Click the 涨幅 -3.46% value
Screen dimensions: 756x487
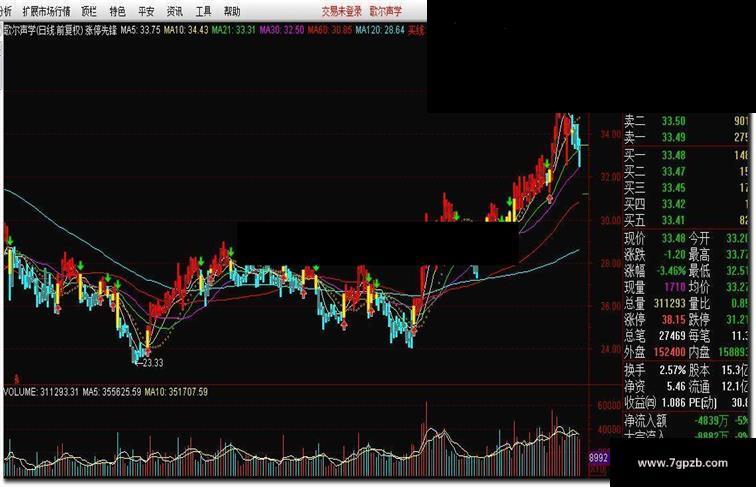[671, 271]
